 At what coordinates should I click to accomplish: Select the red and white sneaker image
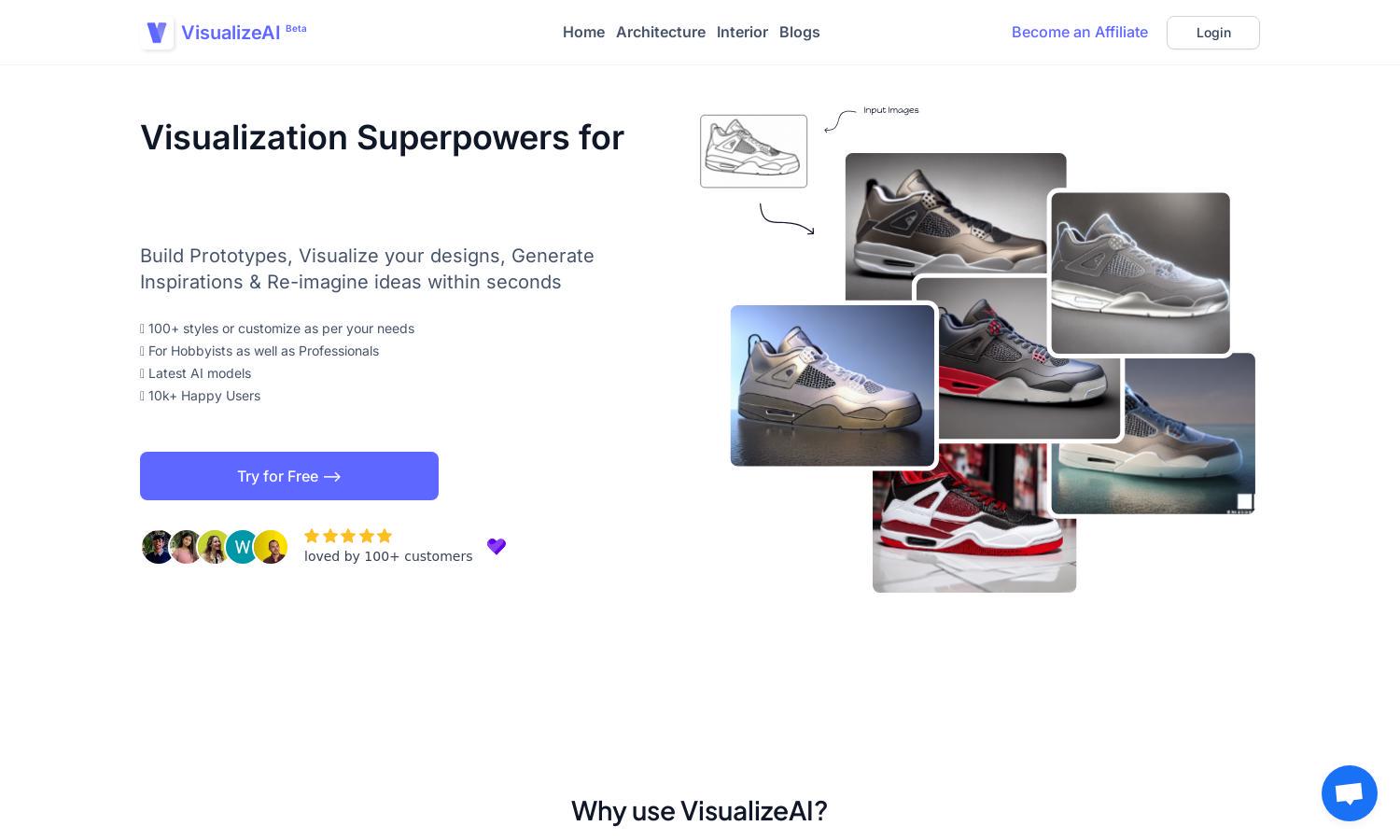[x=974, y=517]
